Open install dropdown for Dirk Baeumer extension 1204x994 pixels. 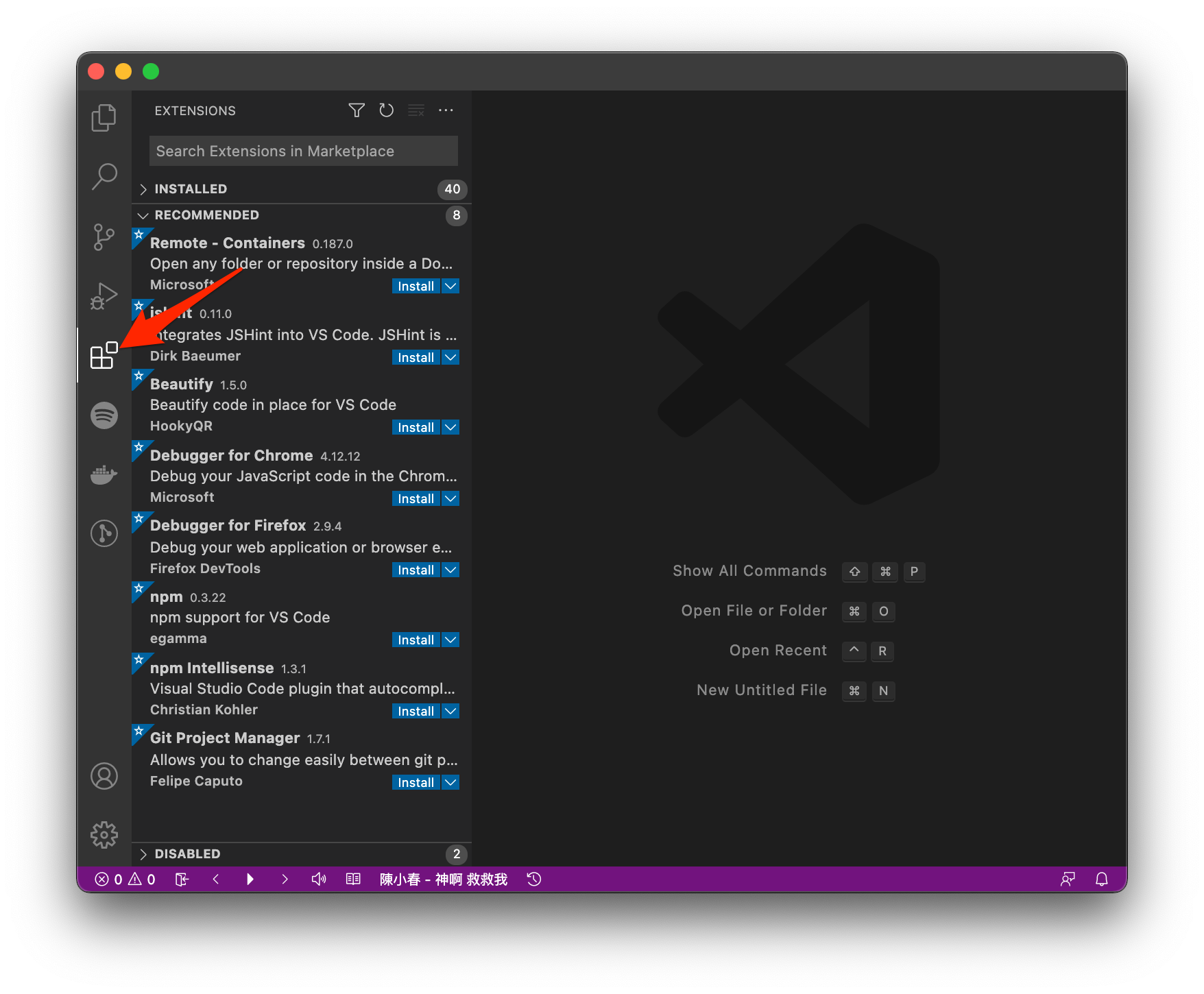pos(450,357)
